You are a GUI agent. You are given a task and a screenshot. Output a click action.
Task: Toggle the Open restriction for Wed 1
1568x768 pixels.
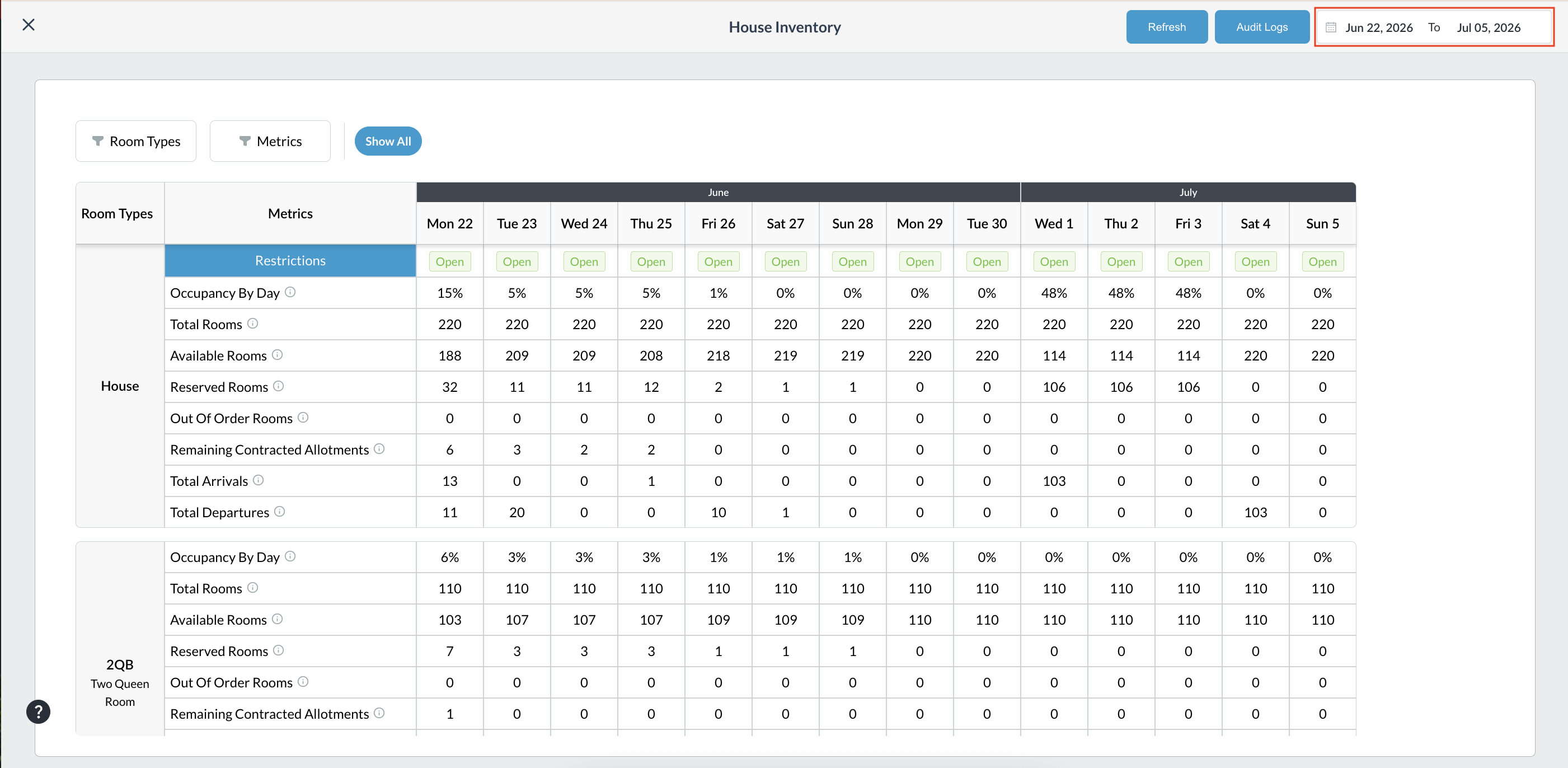(x=1054, y=262)
